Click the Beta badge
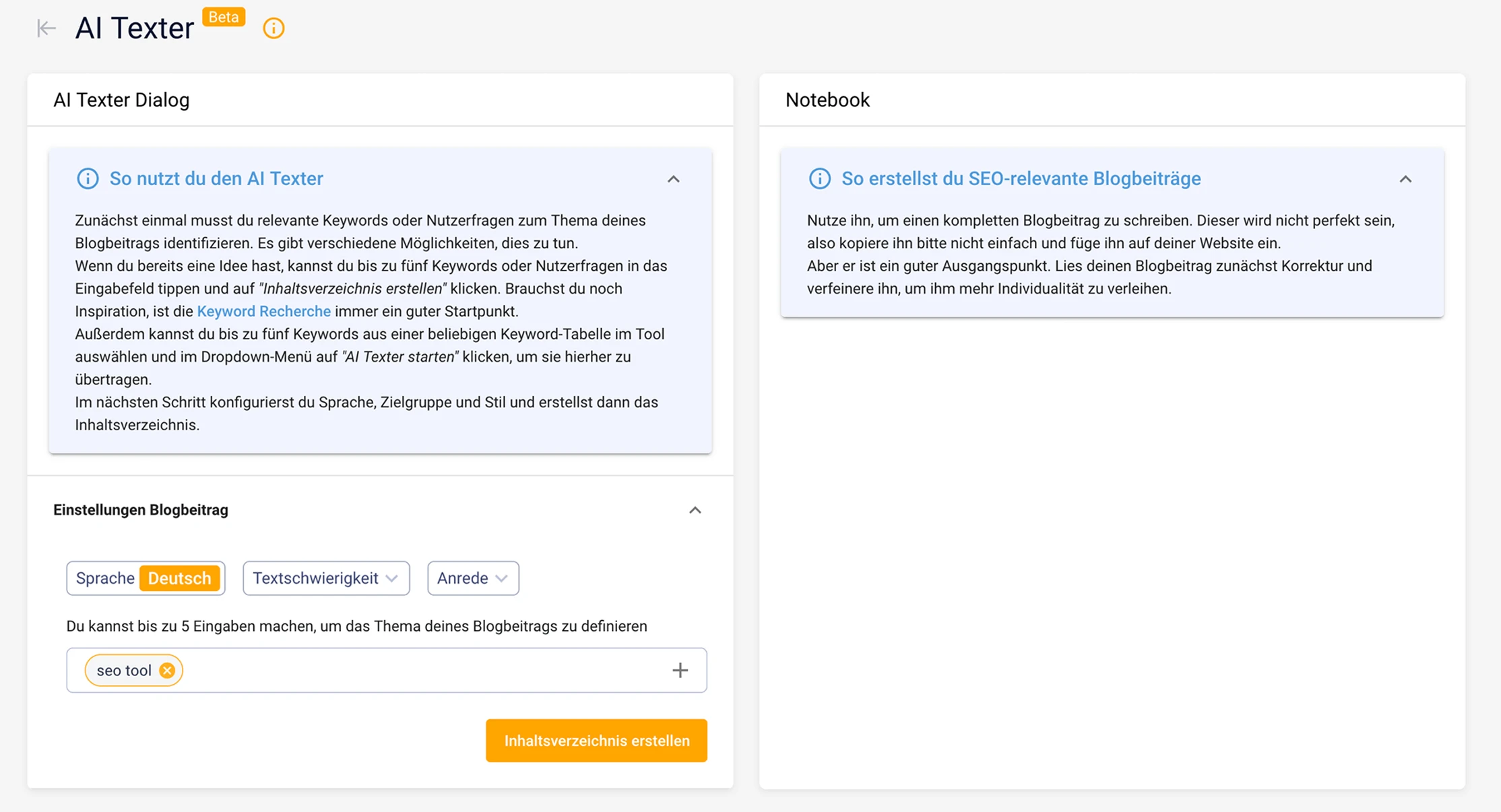This screenshot has width=1501, height=812. click(224, 17)
